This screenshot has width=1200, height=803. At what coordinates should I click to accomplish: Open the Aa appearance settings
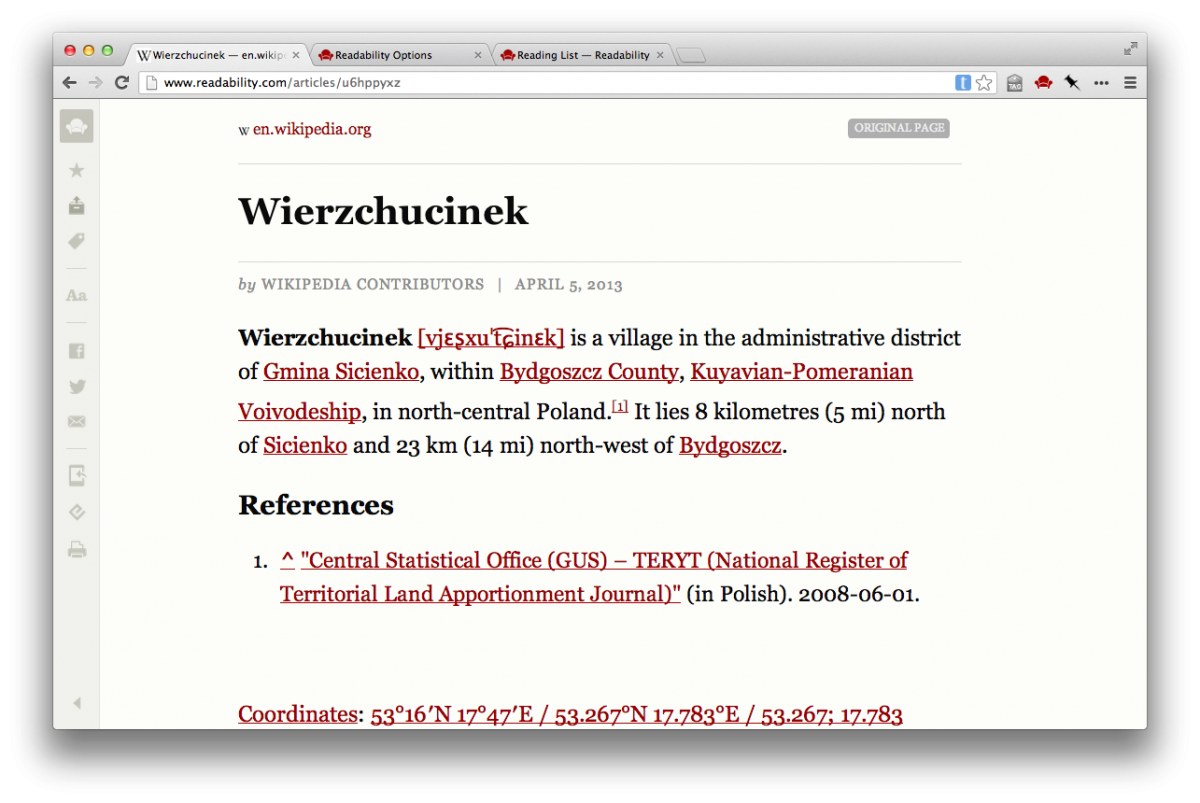coord(76,296)
